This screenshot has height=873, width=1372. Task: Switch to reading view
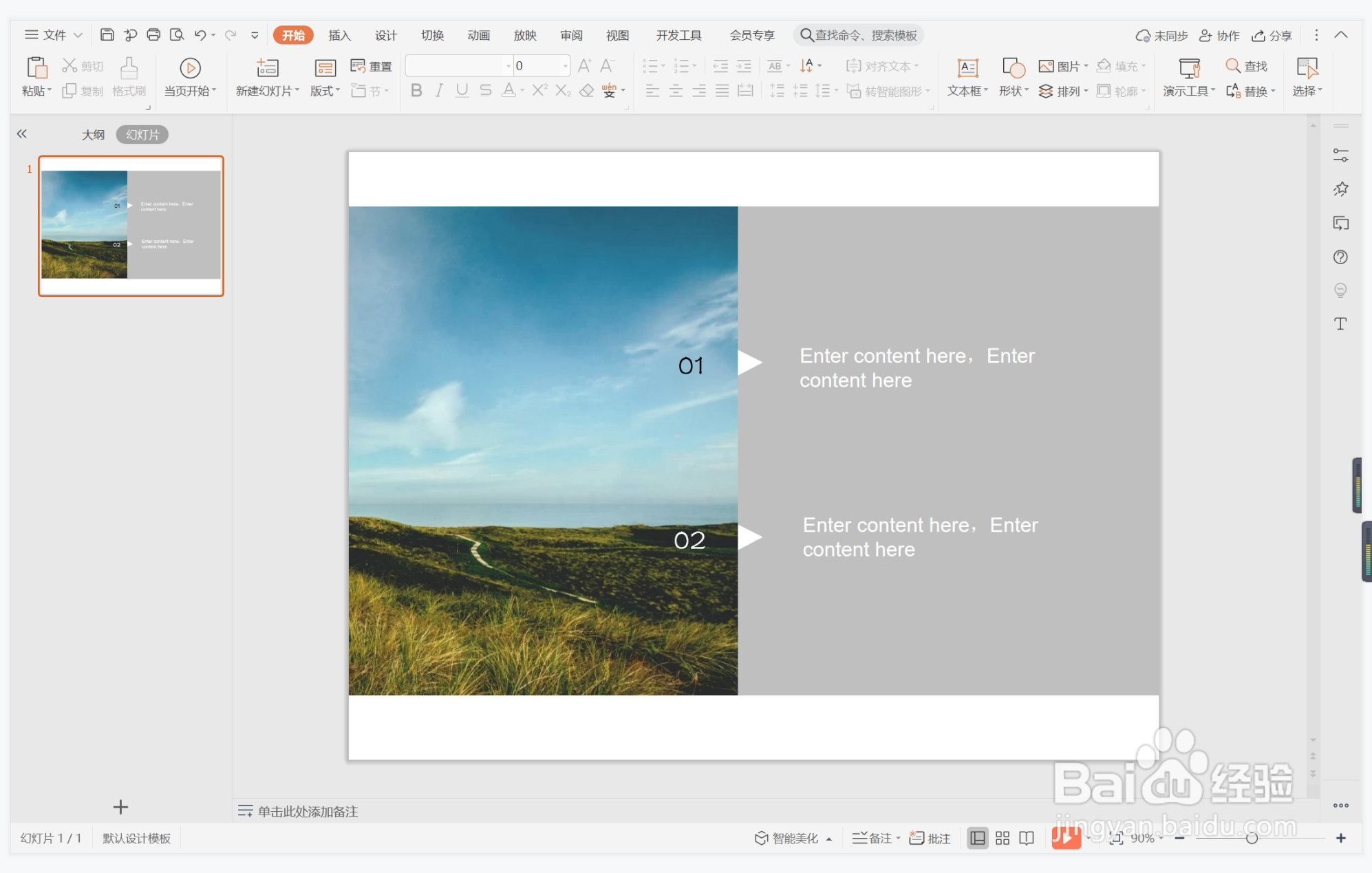(x=1027, y=838)
